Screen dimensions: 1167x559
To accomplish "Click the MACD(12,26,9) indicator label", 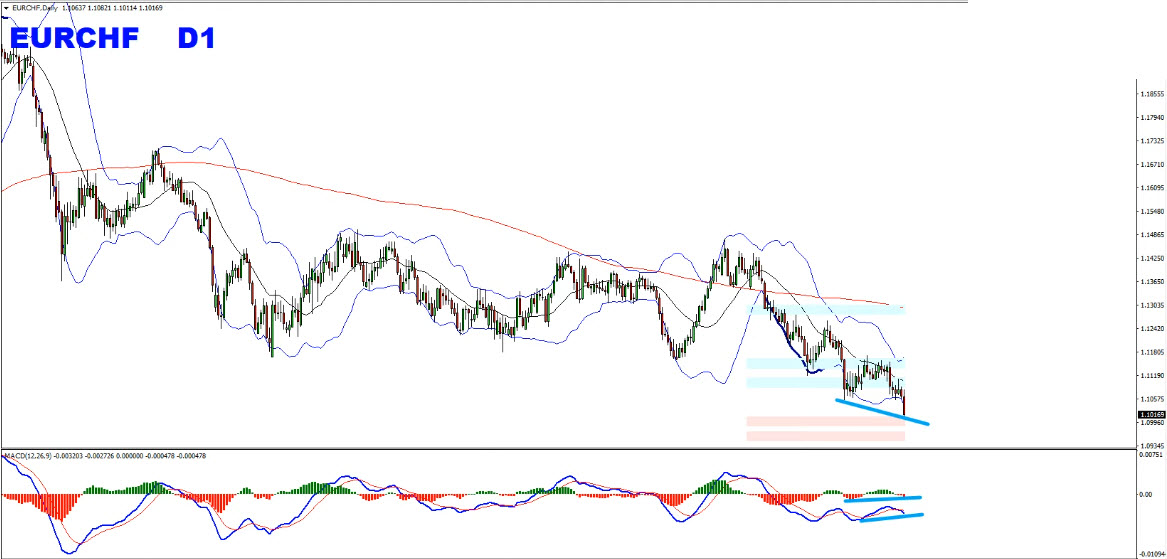I will coord(30,456).
